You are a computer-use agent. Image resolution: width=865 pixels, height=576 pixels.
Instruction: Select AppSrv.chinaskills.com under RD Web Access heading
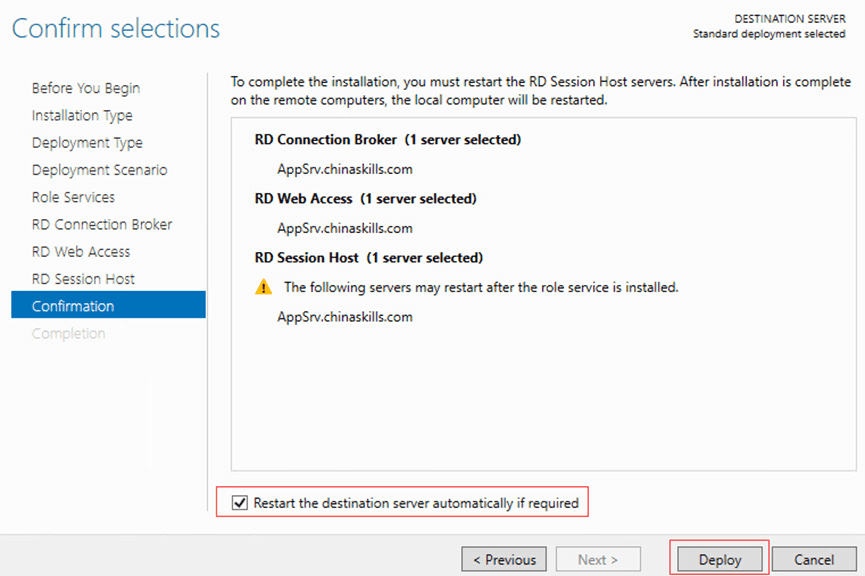344,228
